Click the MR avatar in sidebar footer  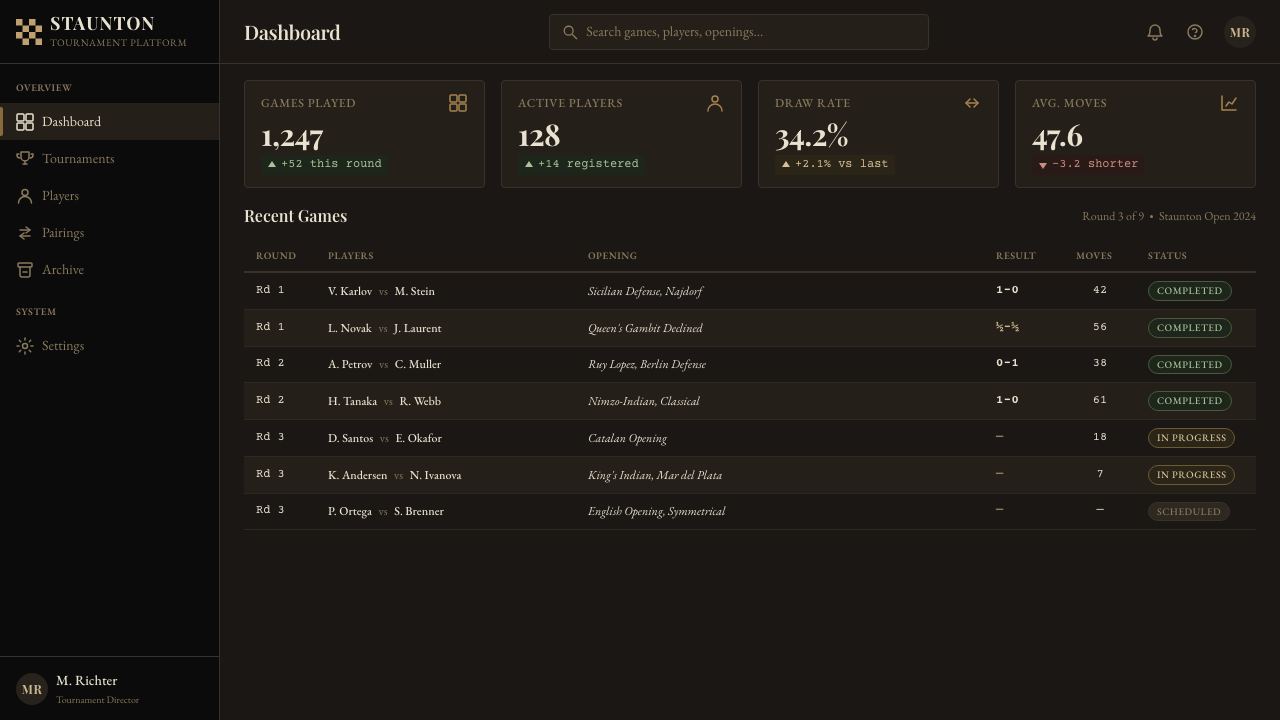click(32, 689)
